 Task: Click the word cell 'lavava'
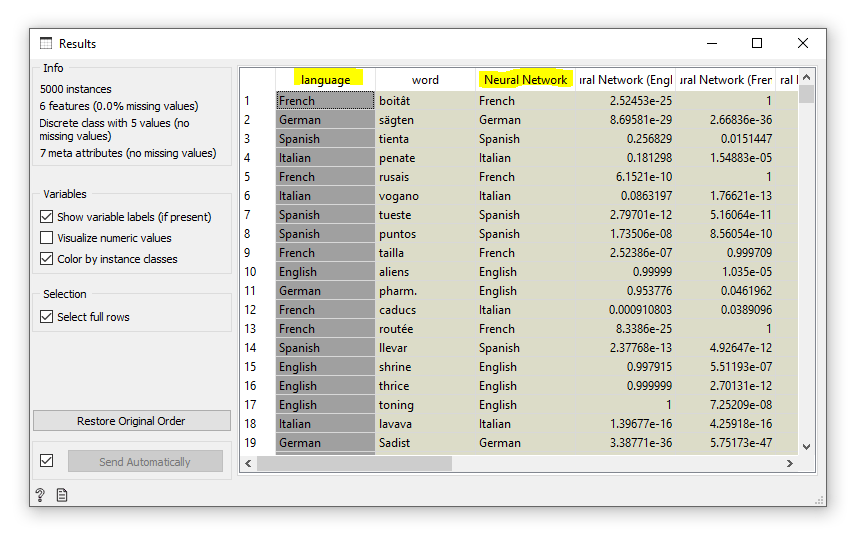pos(426,424)
